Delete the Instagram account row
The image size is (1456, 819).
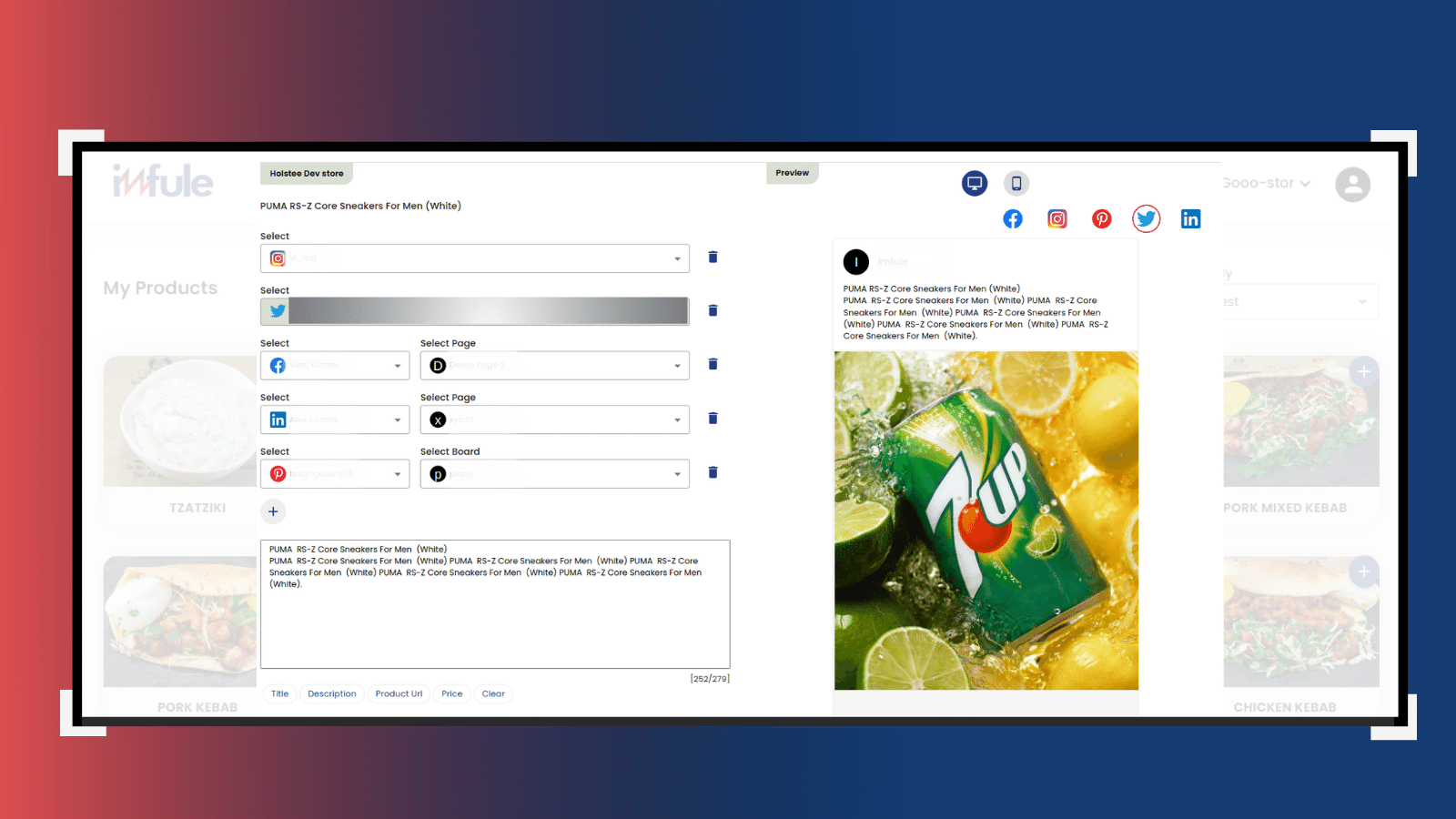713,258
